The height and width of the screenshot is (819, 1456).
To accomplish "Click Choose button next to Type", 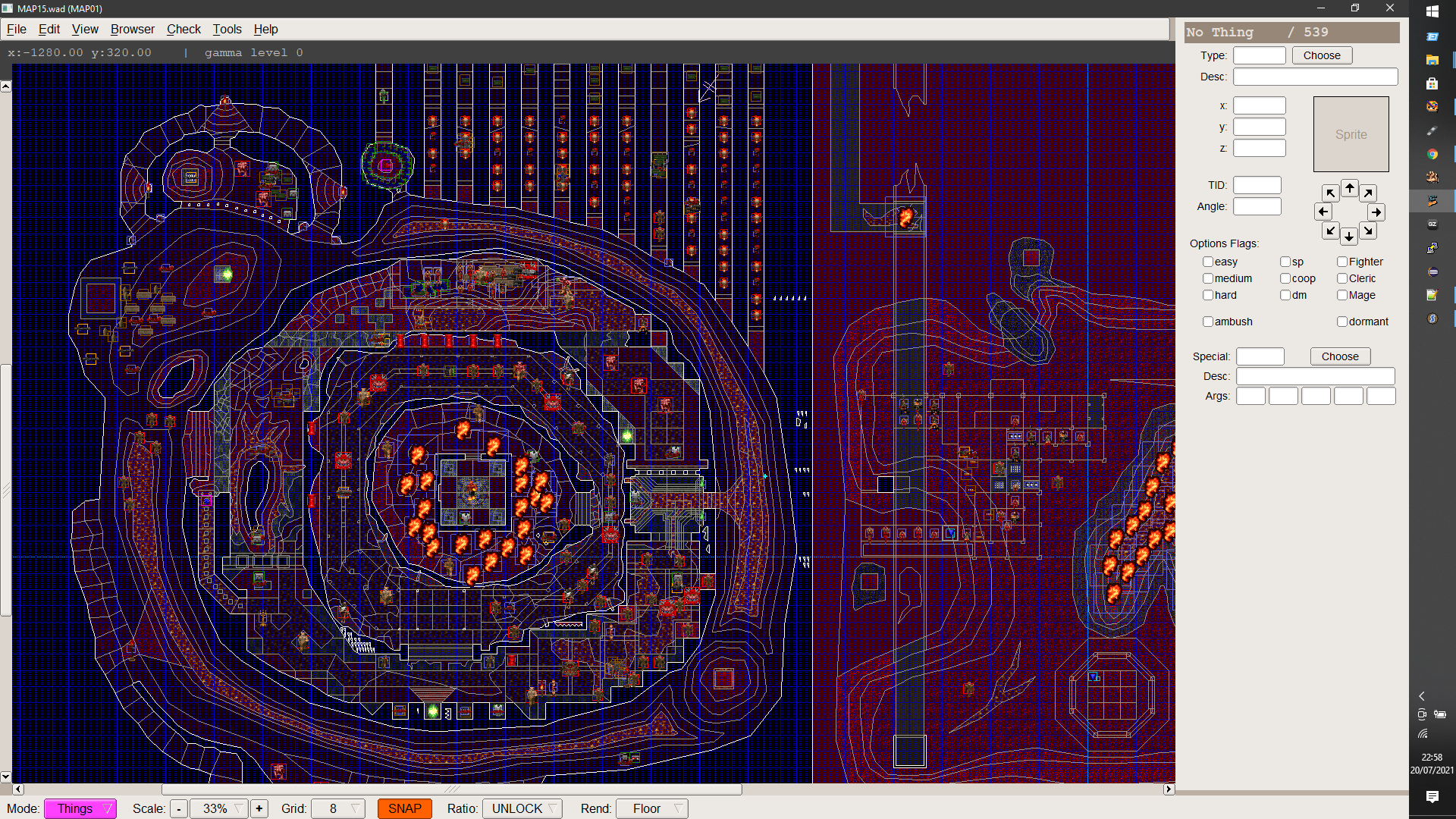I will click(1322, 55).
